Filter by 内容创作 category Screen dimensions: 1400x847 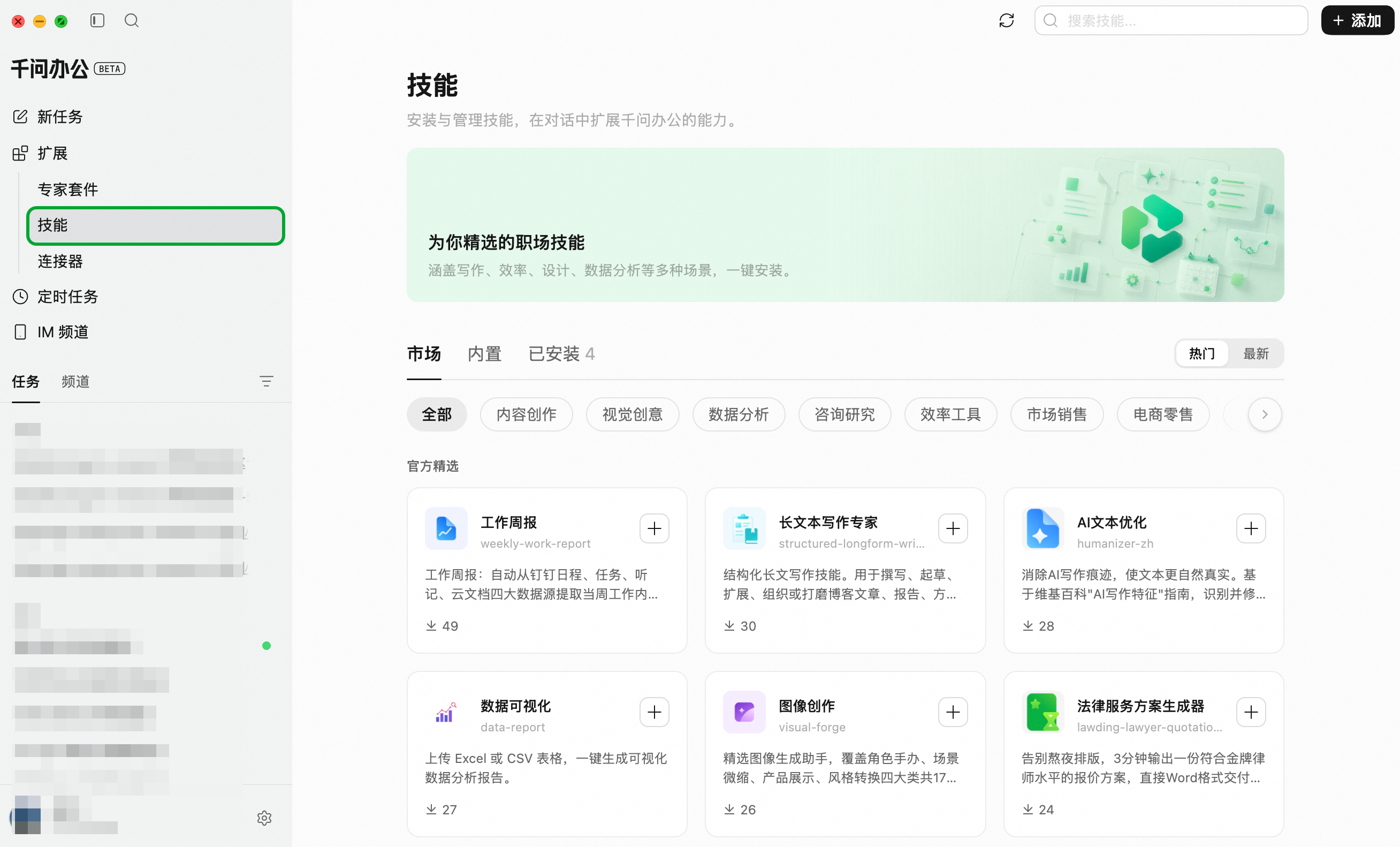coord(526,414)
